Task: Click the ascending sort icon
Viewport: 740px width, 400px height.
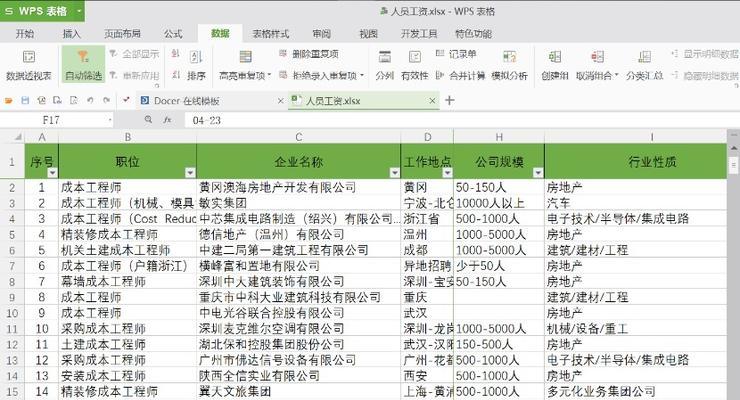Action: click(x=176, y=54)
